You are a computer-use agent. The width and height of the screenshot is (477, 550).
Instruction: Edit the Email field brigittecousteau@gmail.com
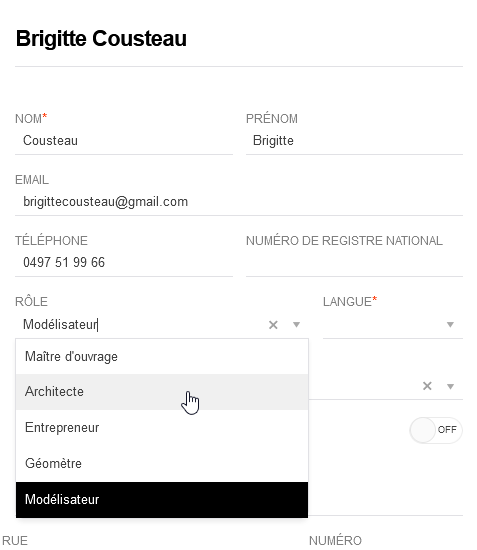(239, 202)
